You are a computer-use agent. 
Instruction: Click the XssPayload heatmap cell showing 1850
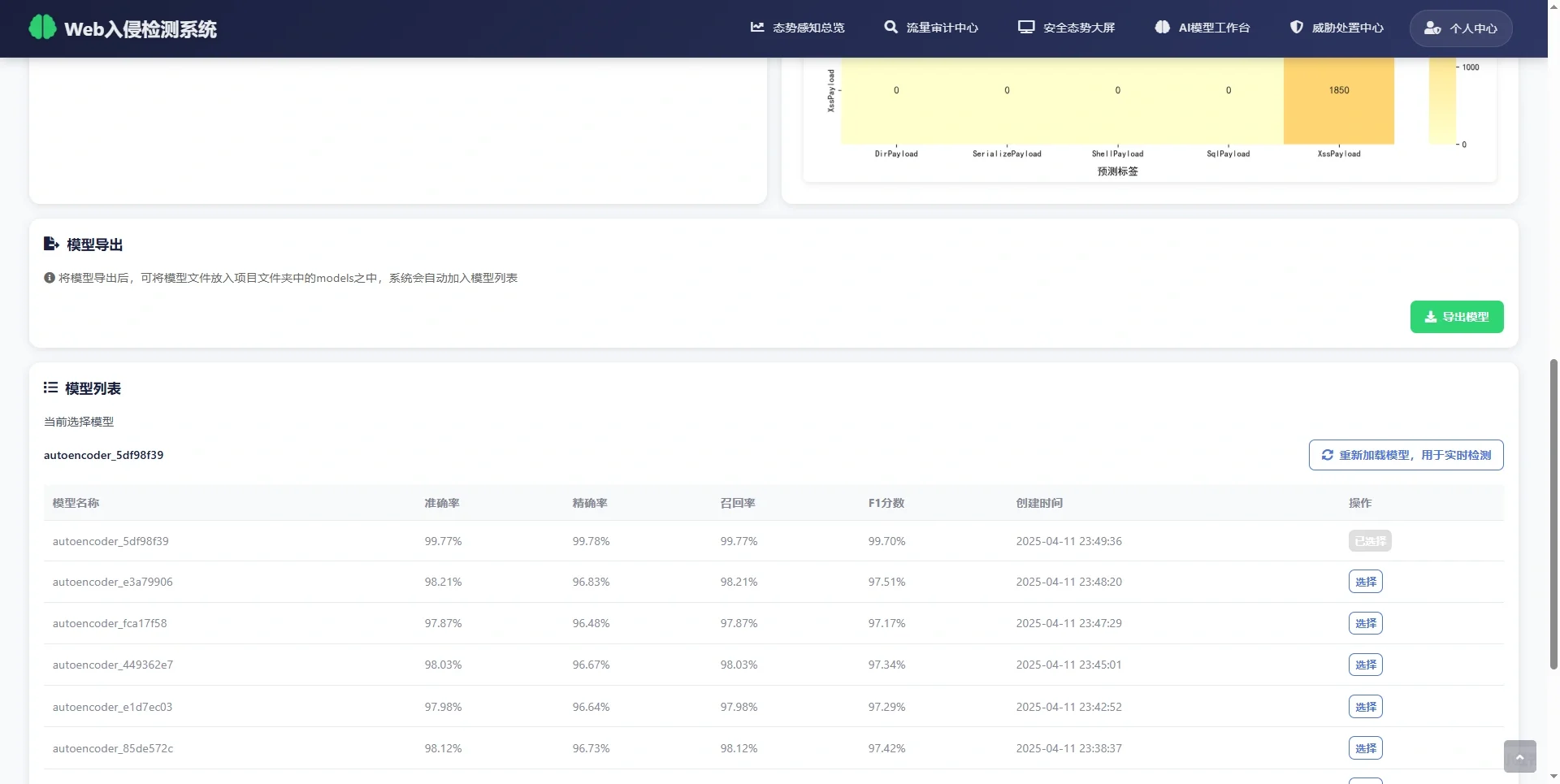click(x=1339, y=101)
